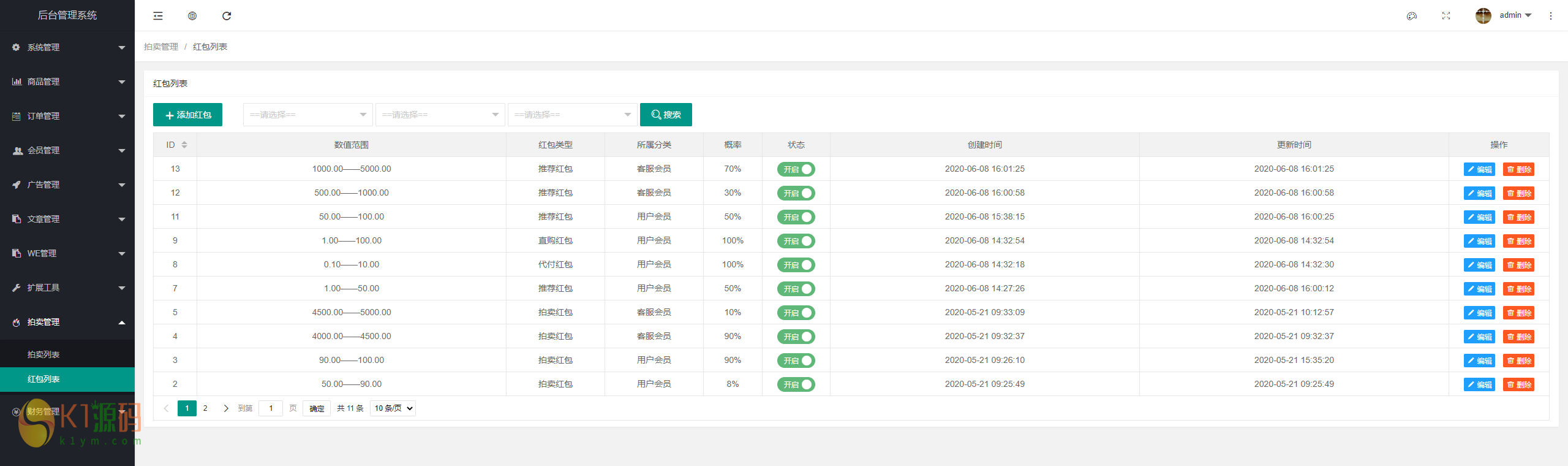Expand the 会员管理 sidebar menu item

coord(67,150)
